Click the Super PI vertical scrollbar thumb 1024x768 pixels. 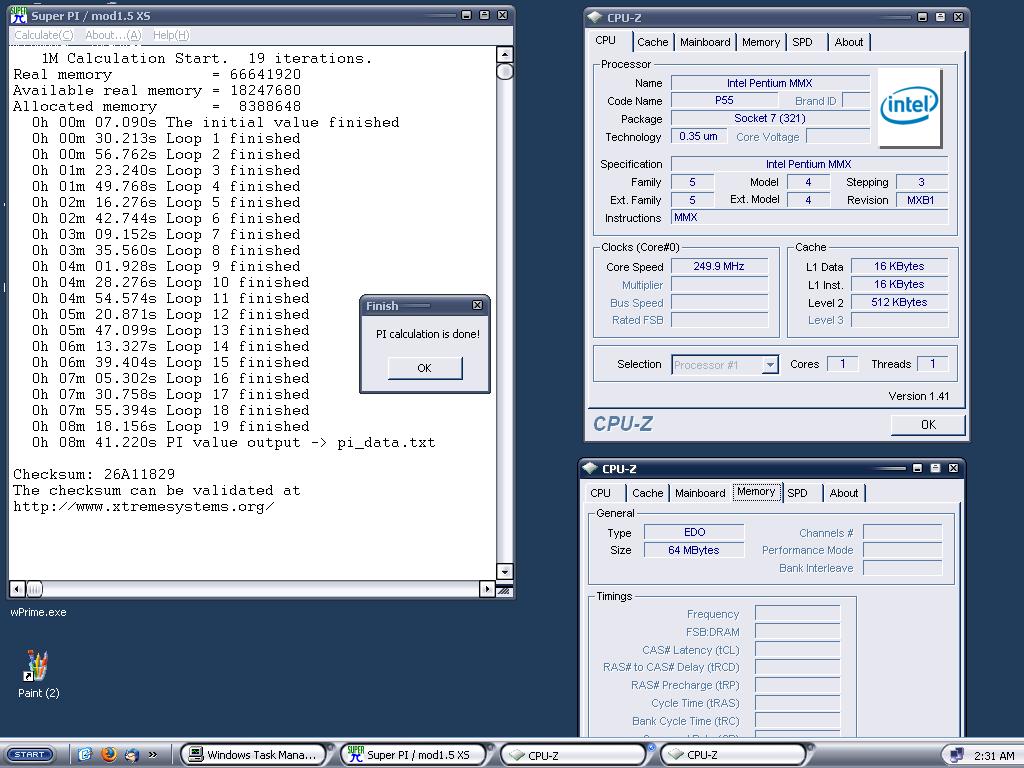504,71
